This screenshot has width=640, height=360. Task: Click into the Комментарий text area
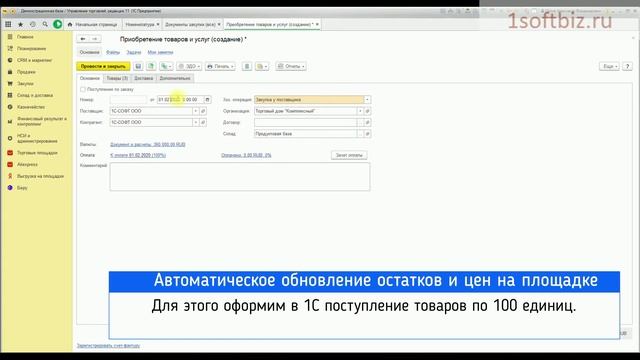coord(240,177)
